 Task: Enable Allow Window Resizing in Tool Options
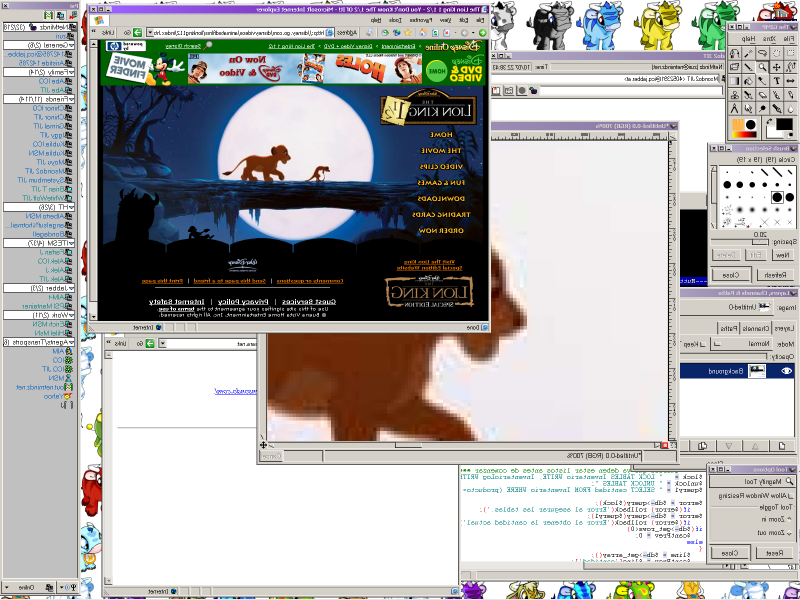tap(791, 495)
